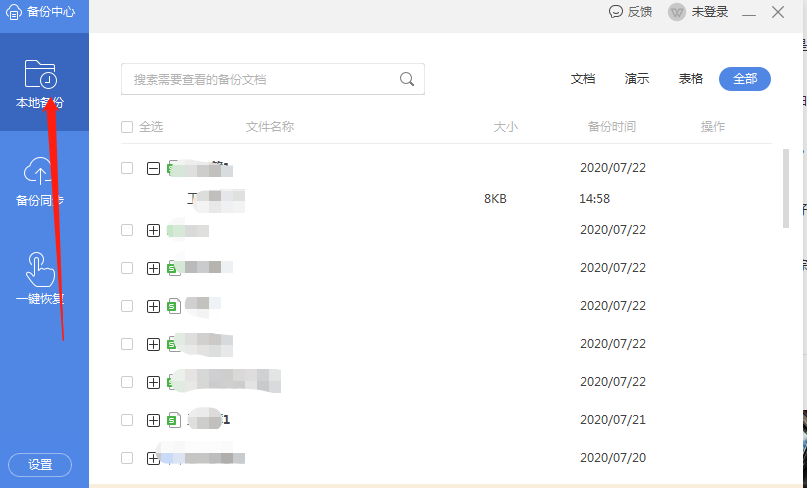Click the 2020/07/21 date text
The image size is (807, 488).
pyautogui.click(x=613, y=420)
